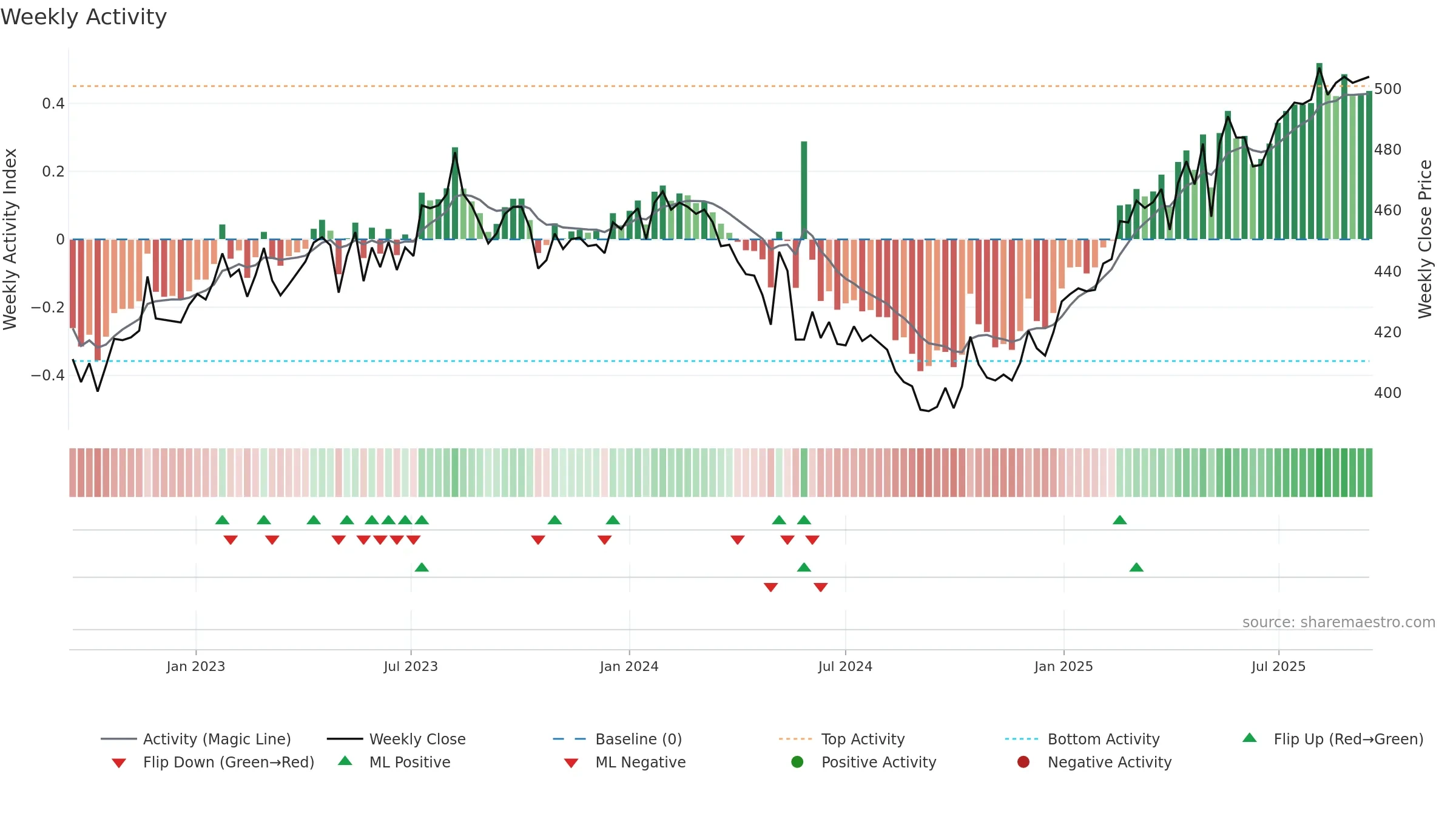Toggle the Weekly Close legend entry
Screen dimensions: 1456x819
[x=396, y=739]
